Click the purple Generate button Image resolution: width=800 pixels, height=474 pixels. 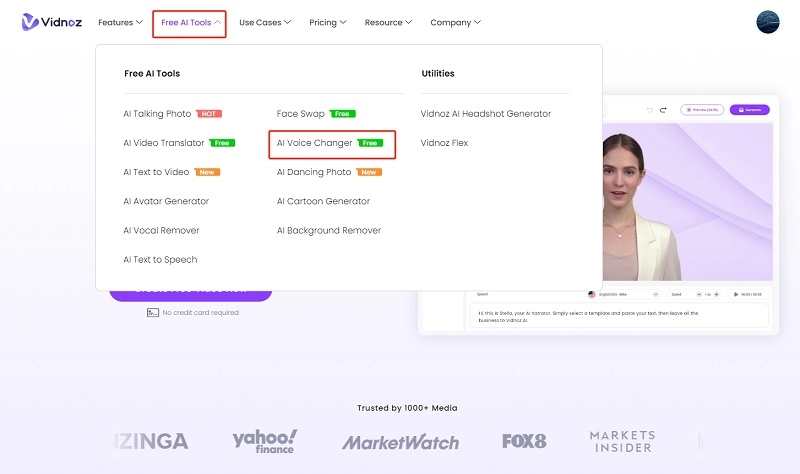(749, 110)
